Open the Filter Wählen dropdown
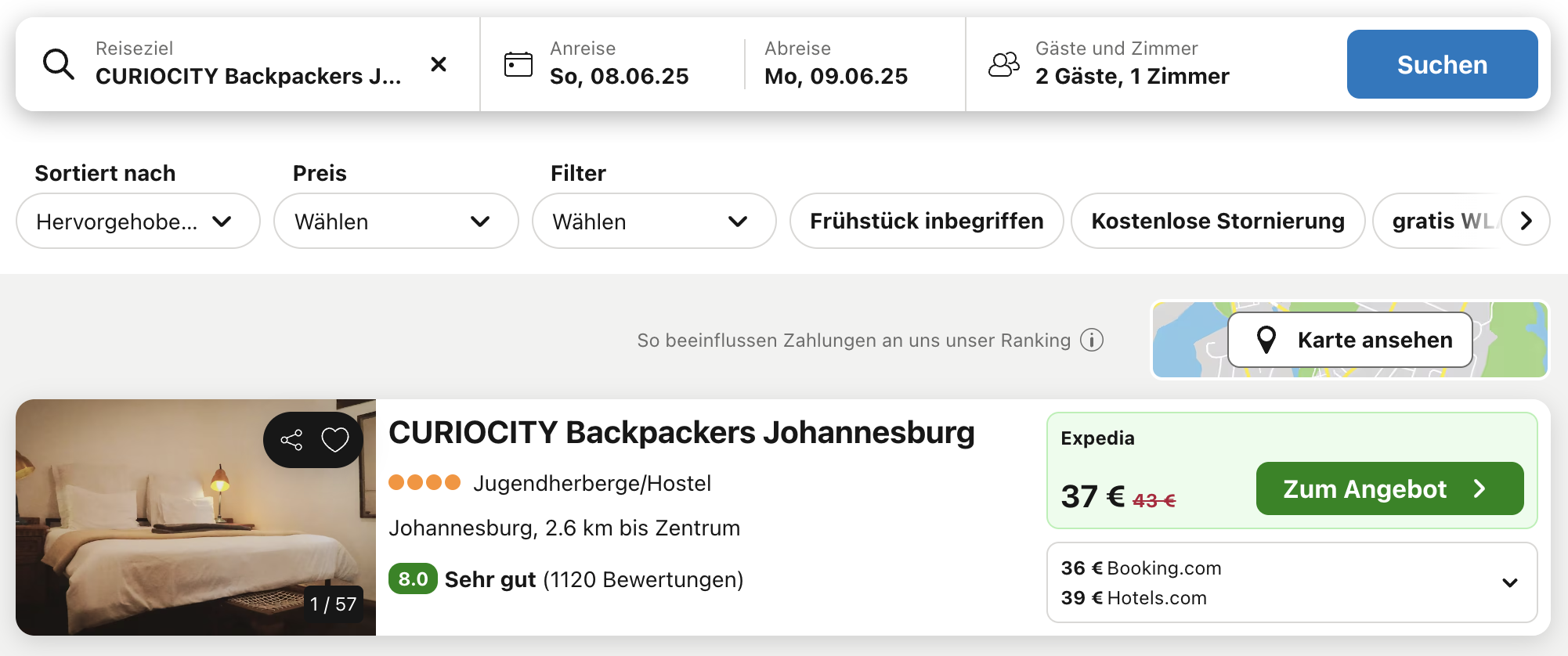The height and width of the screenshot is (656, 1568). [x=654, y=221]
